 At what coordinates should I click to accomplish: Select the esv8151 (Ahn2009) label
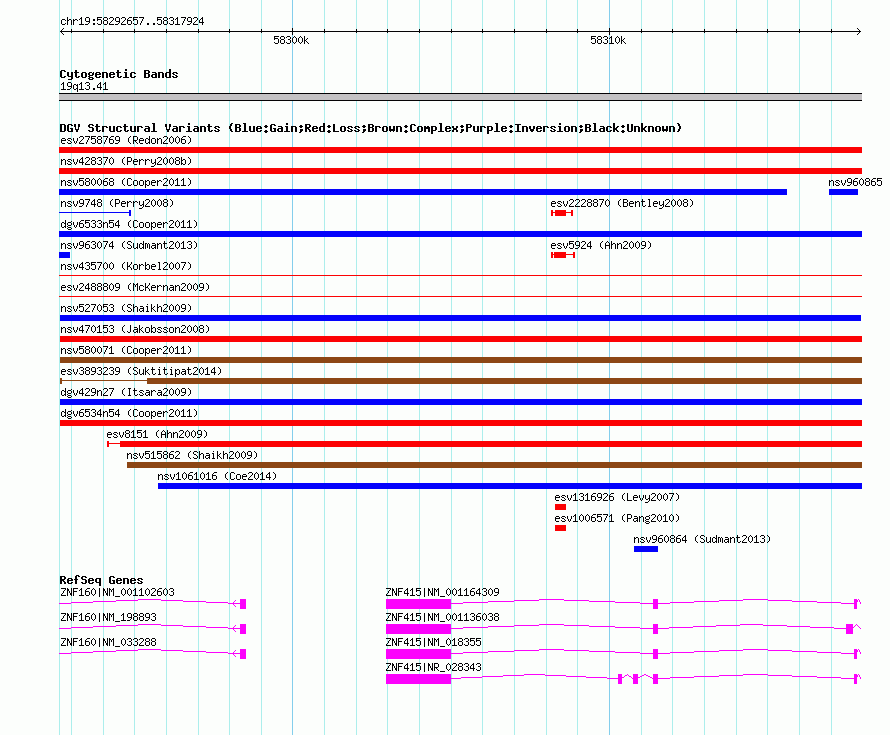pos(157,434)
